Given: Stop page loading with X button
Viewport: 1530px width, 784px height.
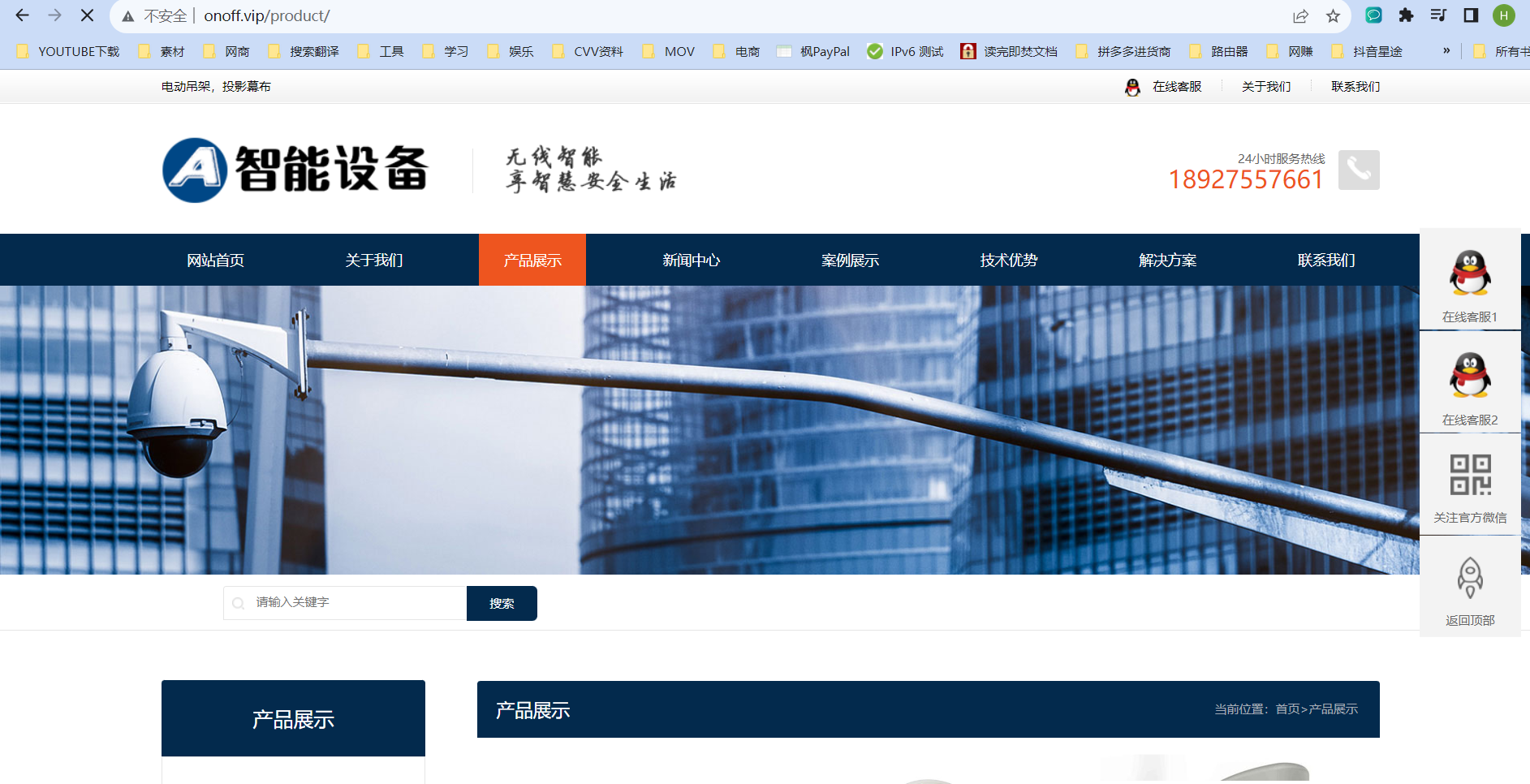Looking at the screenshot, I should click(x=87, y=15).
